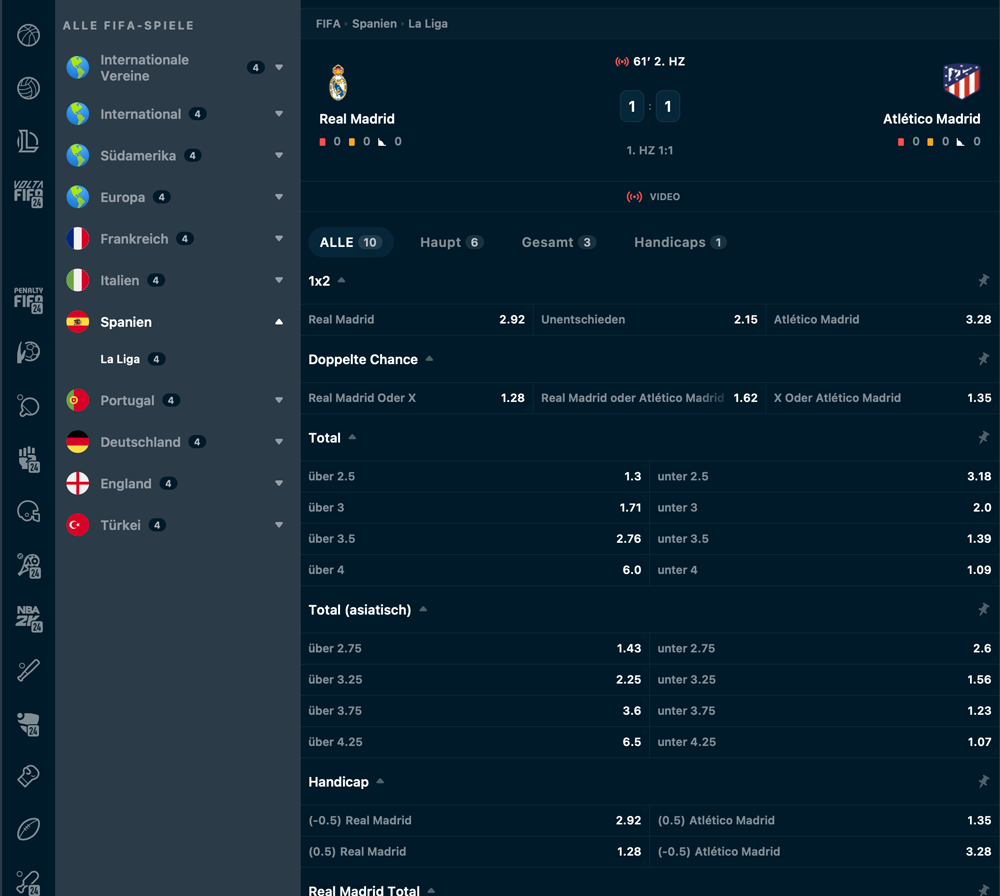Pin the Total (asiatisch) market

(983, 610)
